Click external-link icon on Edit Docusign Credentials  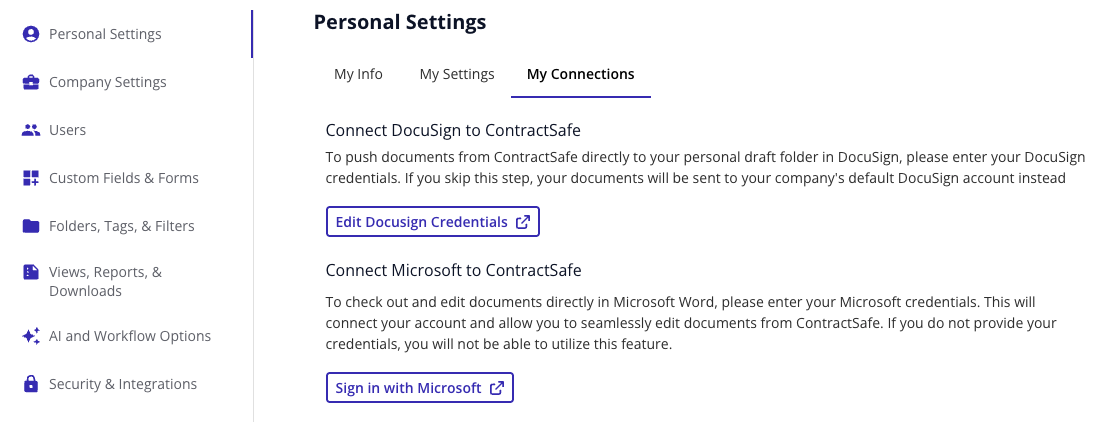[x=522, y=222]
